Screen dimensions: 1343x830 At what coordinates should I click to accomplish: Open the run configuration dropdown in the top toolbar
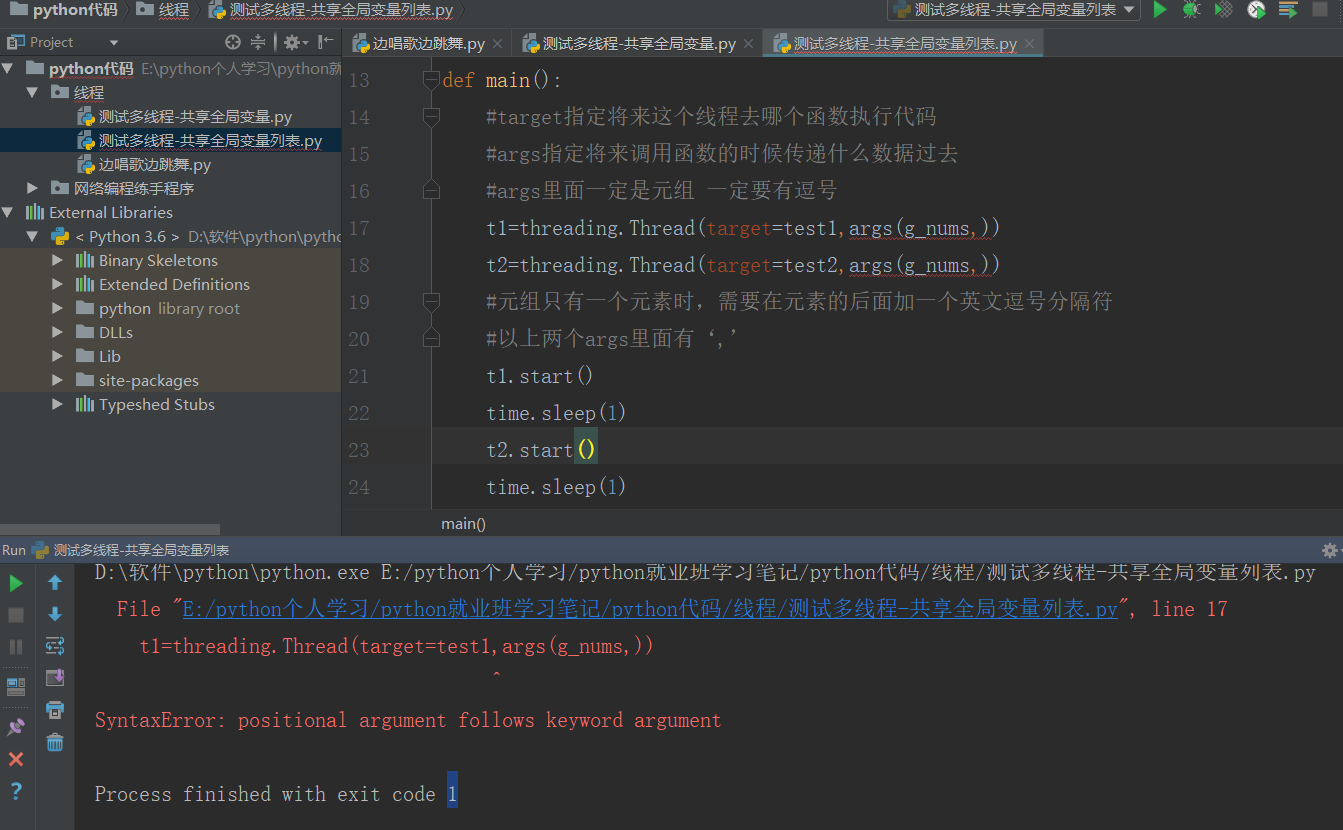1014,10
